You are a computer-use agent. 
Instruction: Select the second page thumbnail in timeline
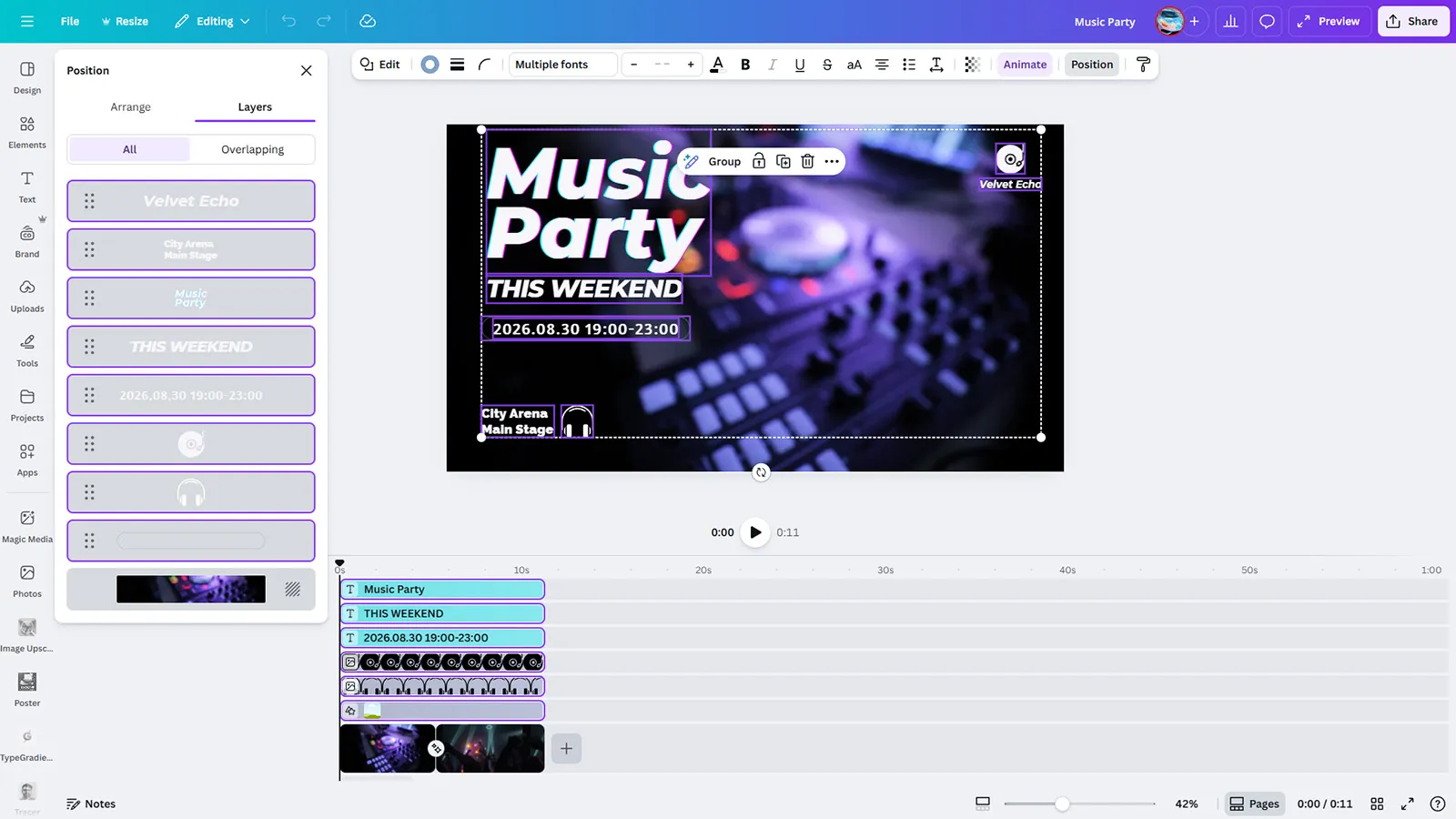pyautogui.click(x=491, y=748)
